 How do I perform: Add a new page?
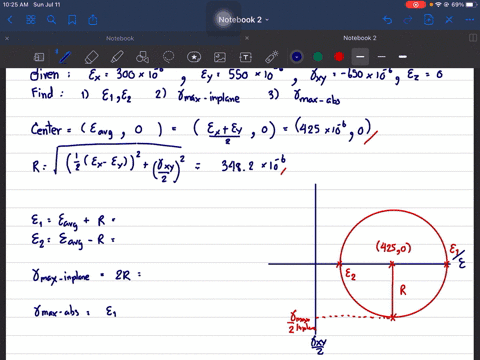click(429, 20)
